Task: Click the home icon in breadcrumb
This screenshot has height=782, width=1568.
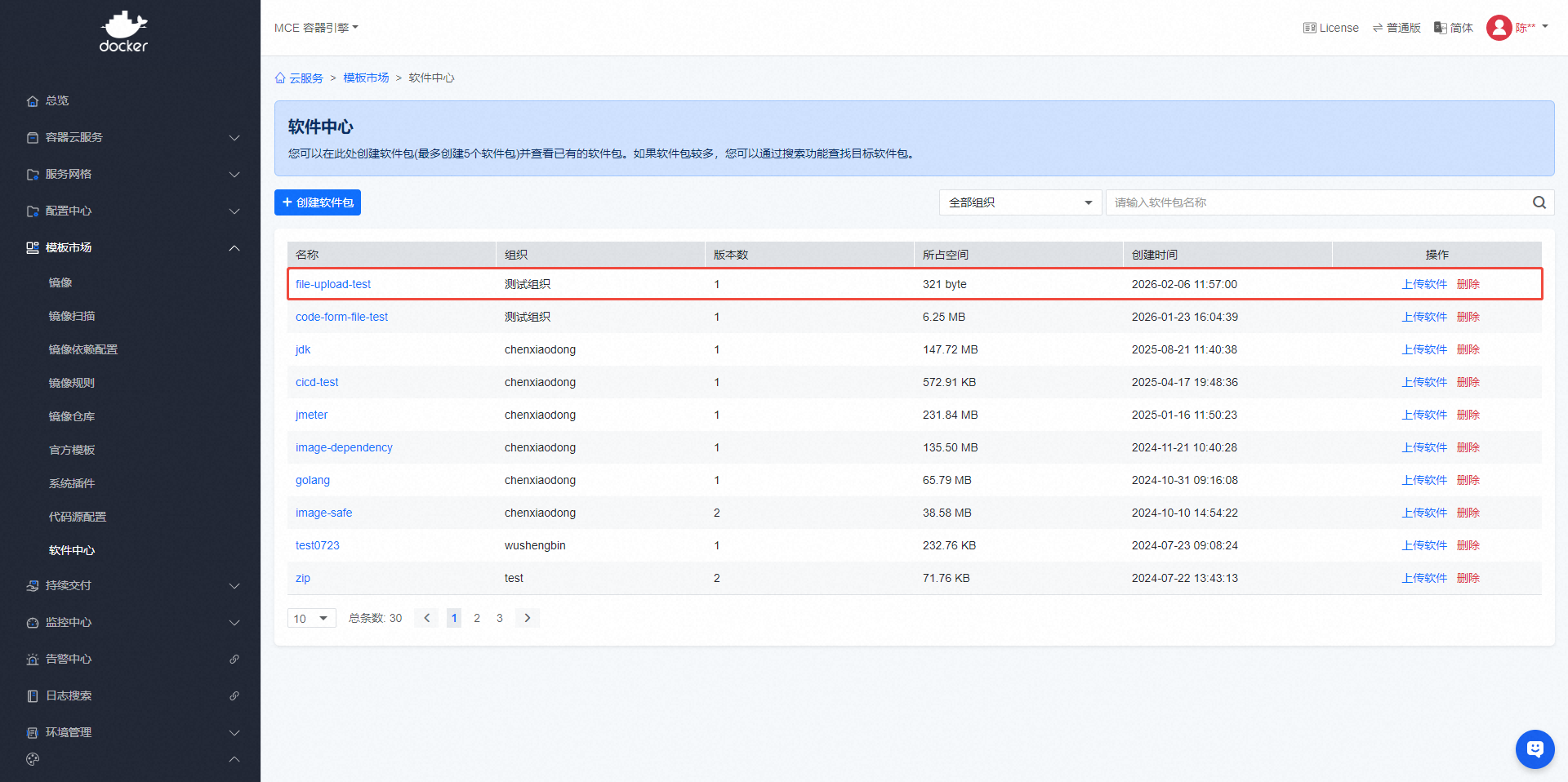Action: tap(280, 78)
